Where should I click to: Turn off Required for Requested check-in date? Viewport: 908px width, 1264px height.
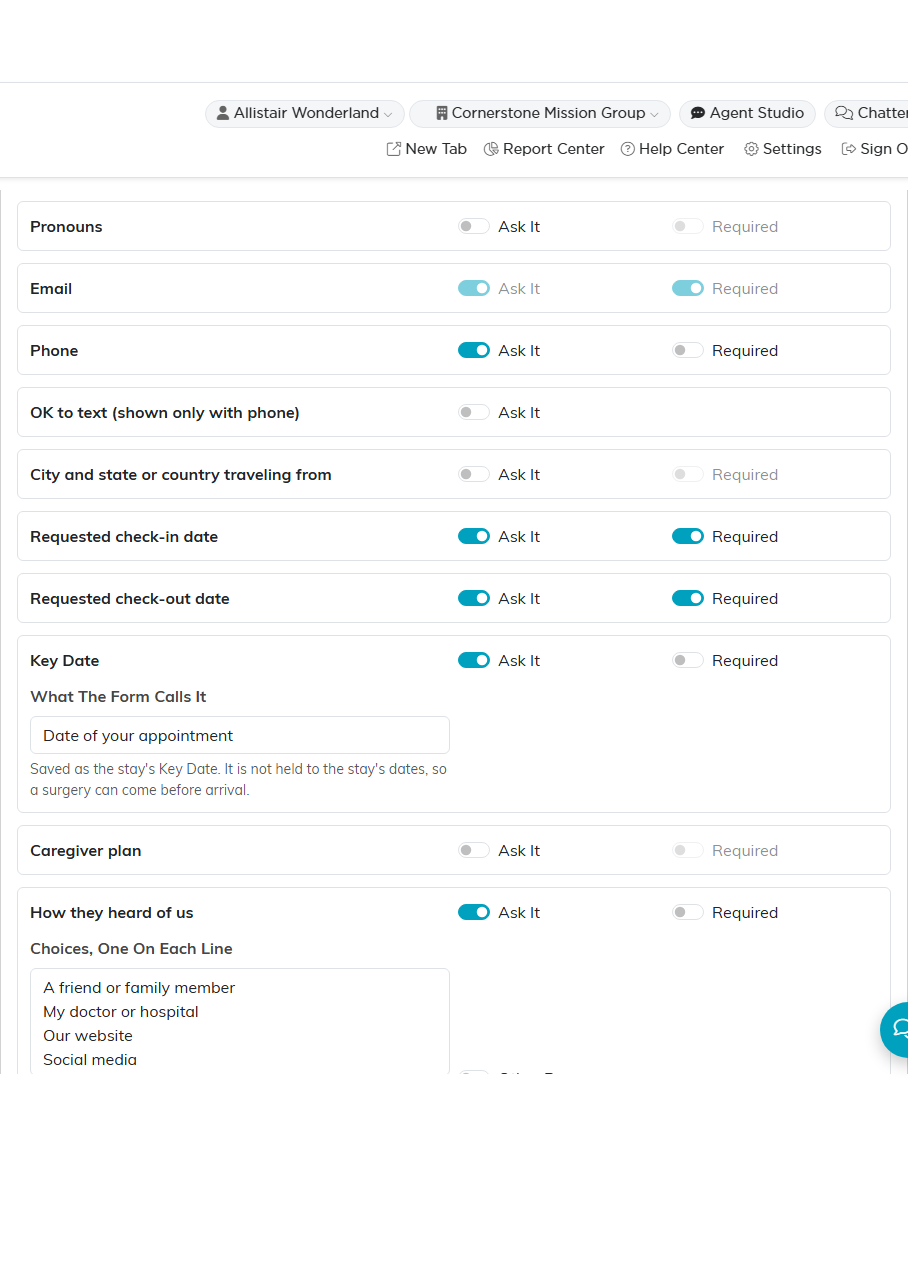tap(688, 536)
